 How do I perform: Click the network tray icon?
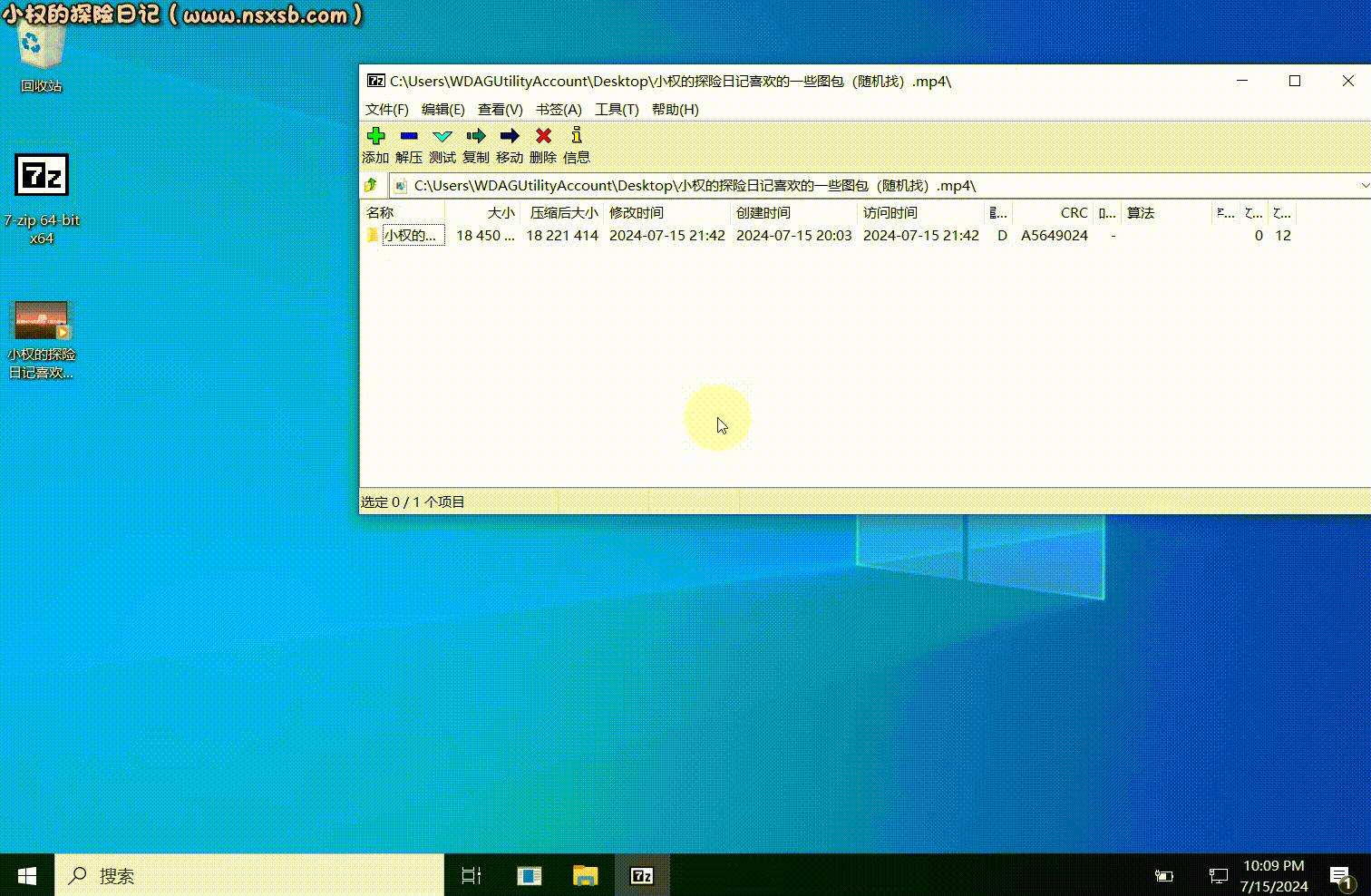coord(1219,876)
